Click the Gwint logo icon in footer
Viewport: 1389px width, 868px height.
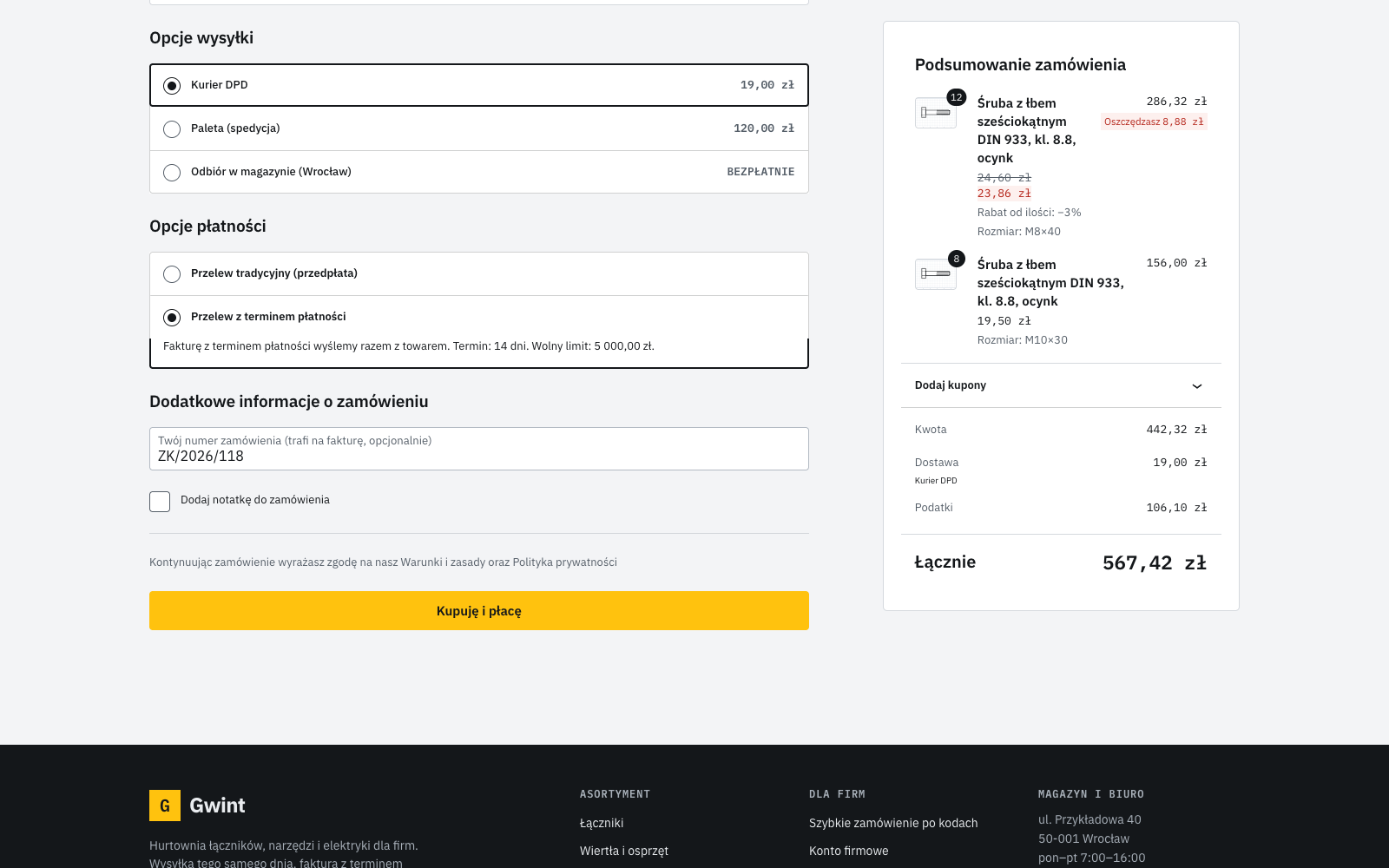coord(165,806)
